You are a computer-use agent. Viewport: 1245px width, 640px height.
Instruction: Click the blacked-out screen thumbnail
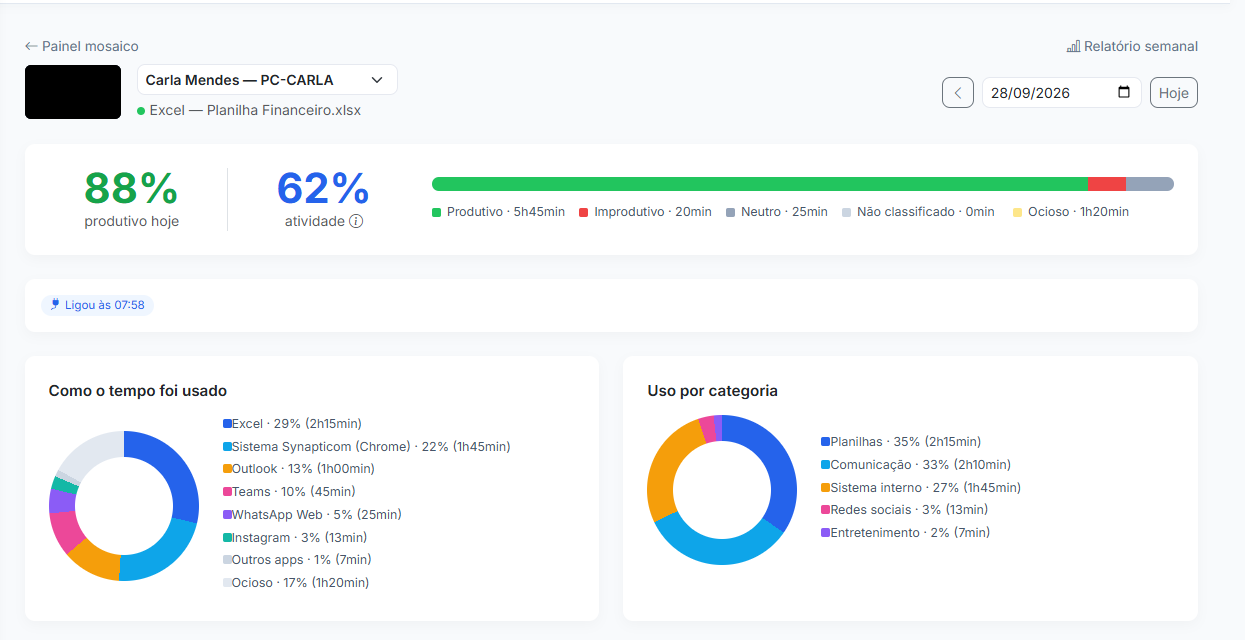pyautogui.click(x=73, y=92)
